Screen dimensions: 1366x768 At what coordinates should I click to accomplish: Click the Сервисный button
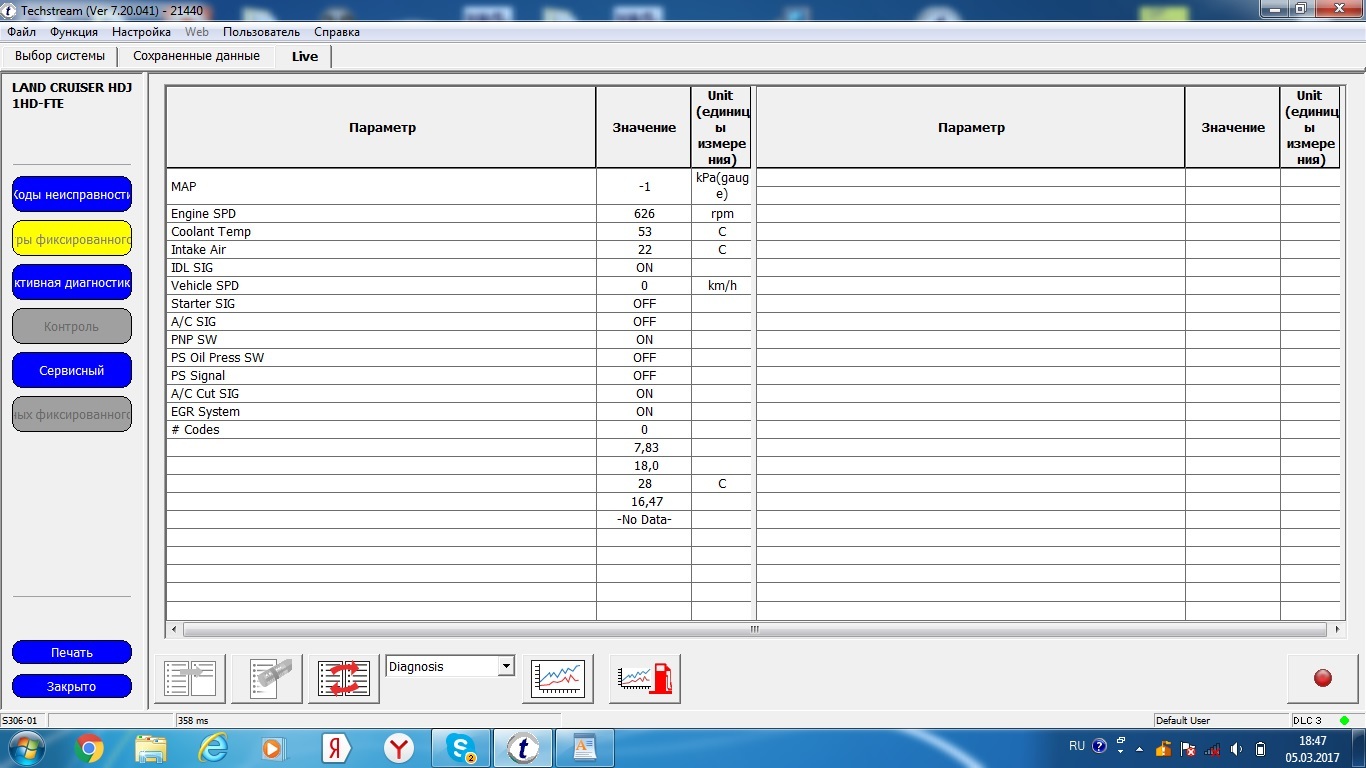click(72, 370)
